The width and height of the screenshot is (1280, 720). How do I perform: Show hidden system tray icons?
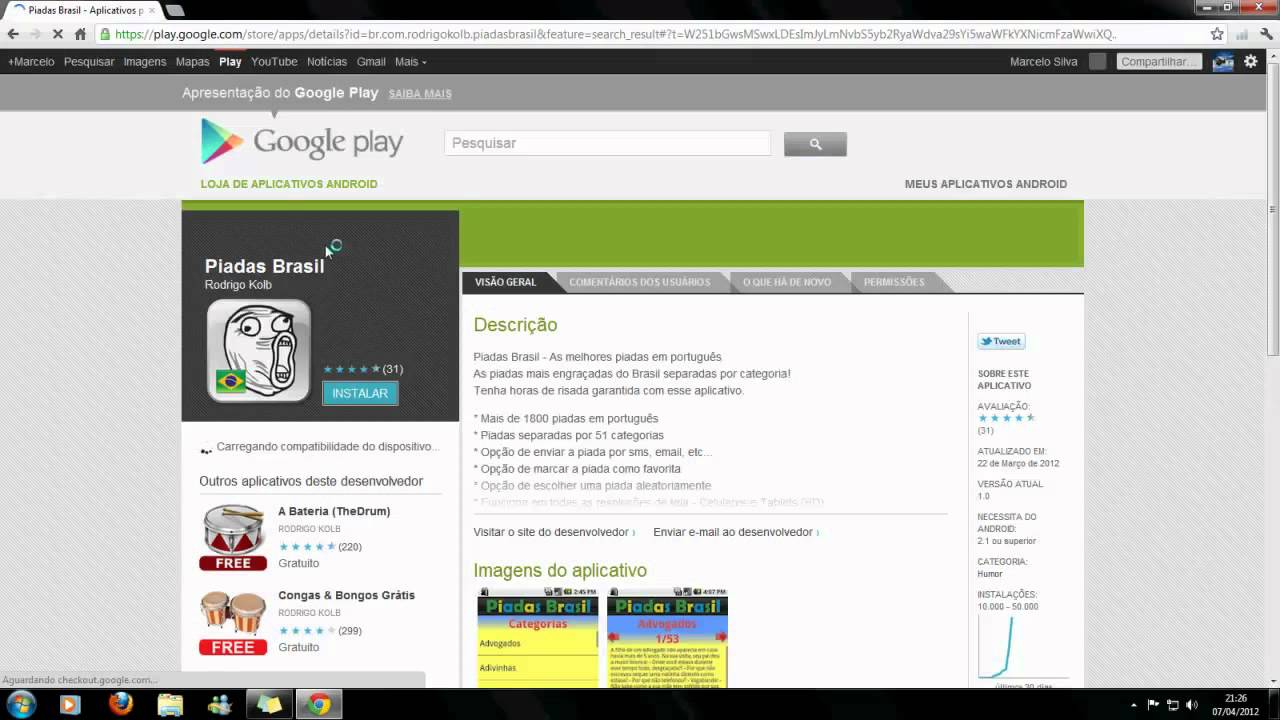coord(1136,705)
